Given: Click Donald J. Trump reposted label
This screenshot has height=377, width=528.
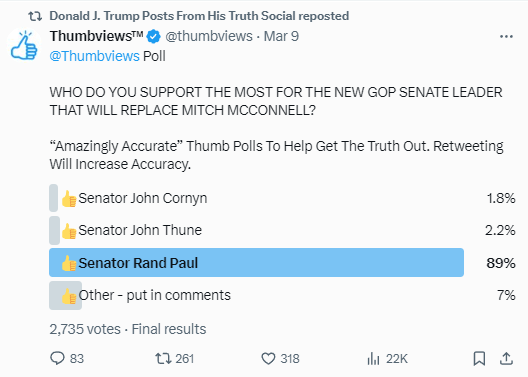Looking at the screenshot, I should tap(199, 16).
